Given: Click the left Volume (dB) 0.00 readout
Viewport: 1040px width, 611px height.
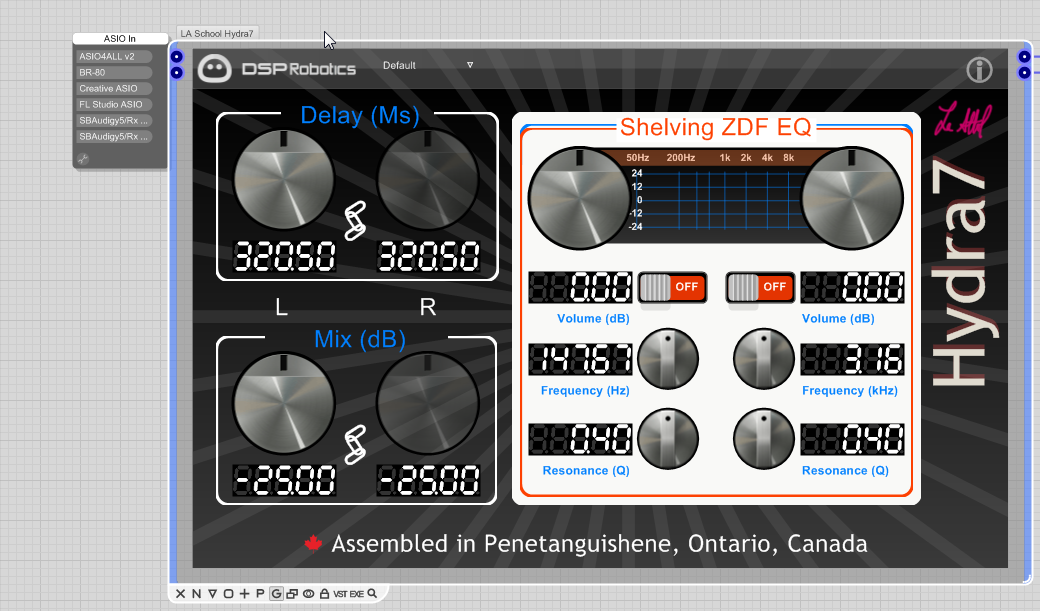Looking at the screenshot, I should coord(580,287).
